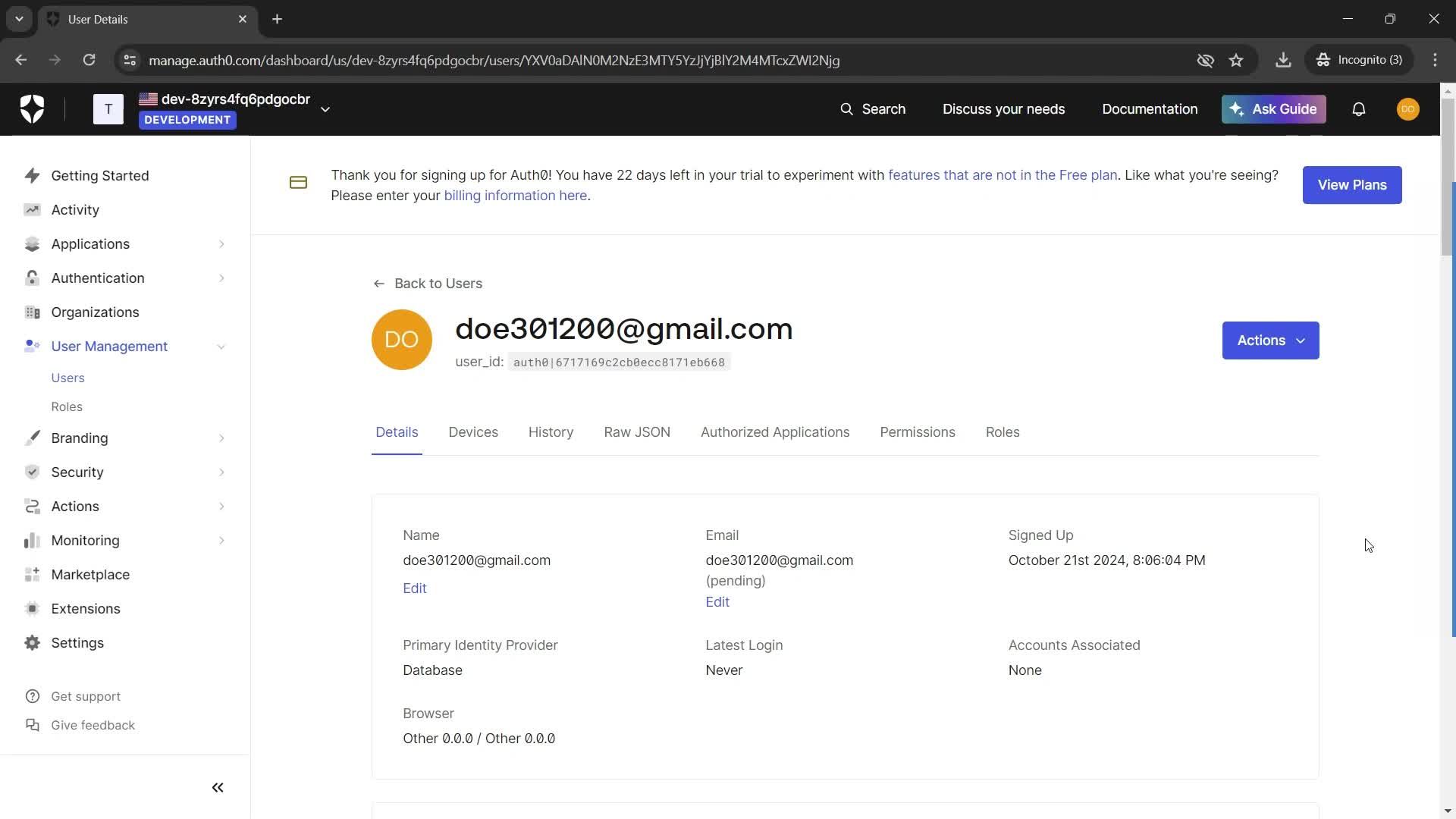This screenshot has width=1456, height=819.
Task: Expand the Monitoring submenu chevron
Action: coord(221,540)
